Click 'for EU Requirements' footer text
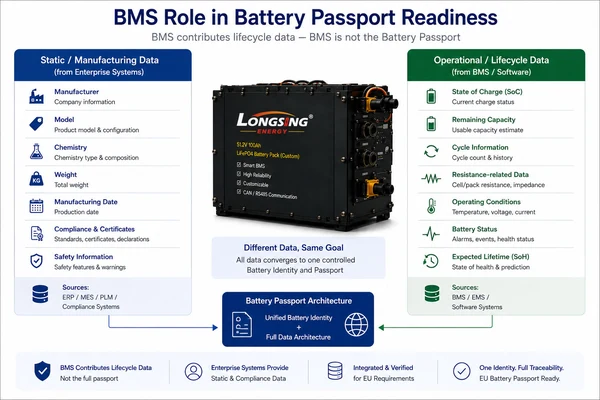 [x=383, y=379]
